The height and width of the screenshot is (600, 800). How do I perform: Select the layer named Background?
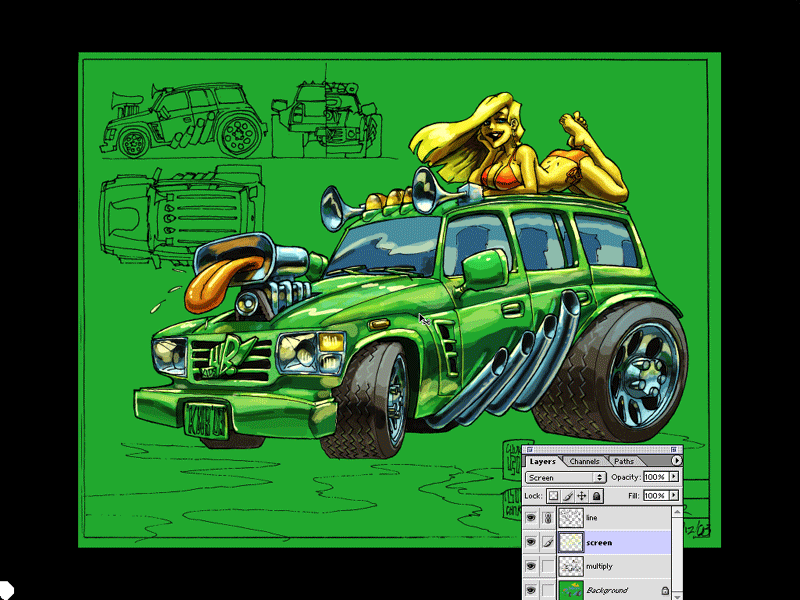pos(607,590)
